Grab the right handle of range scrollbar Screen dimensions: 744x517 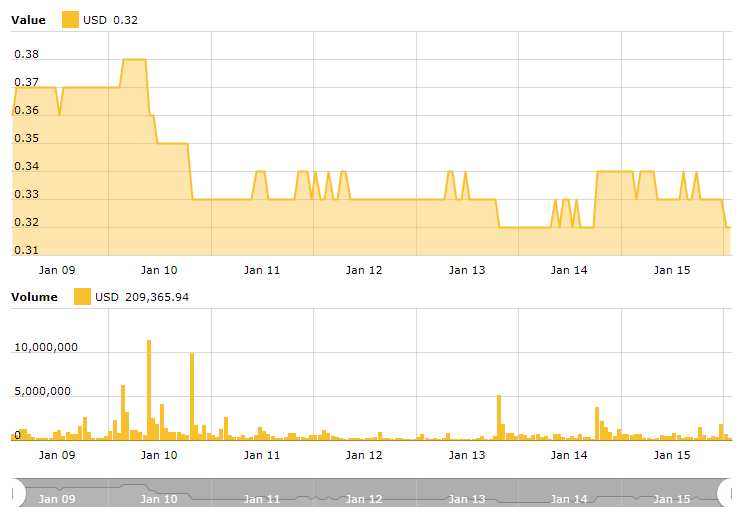pos(725,493)
